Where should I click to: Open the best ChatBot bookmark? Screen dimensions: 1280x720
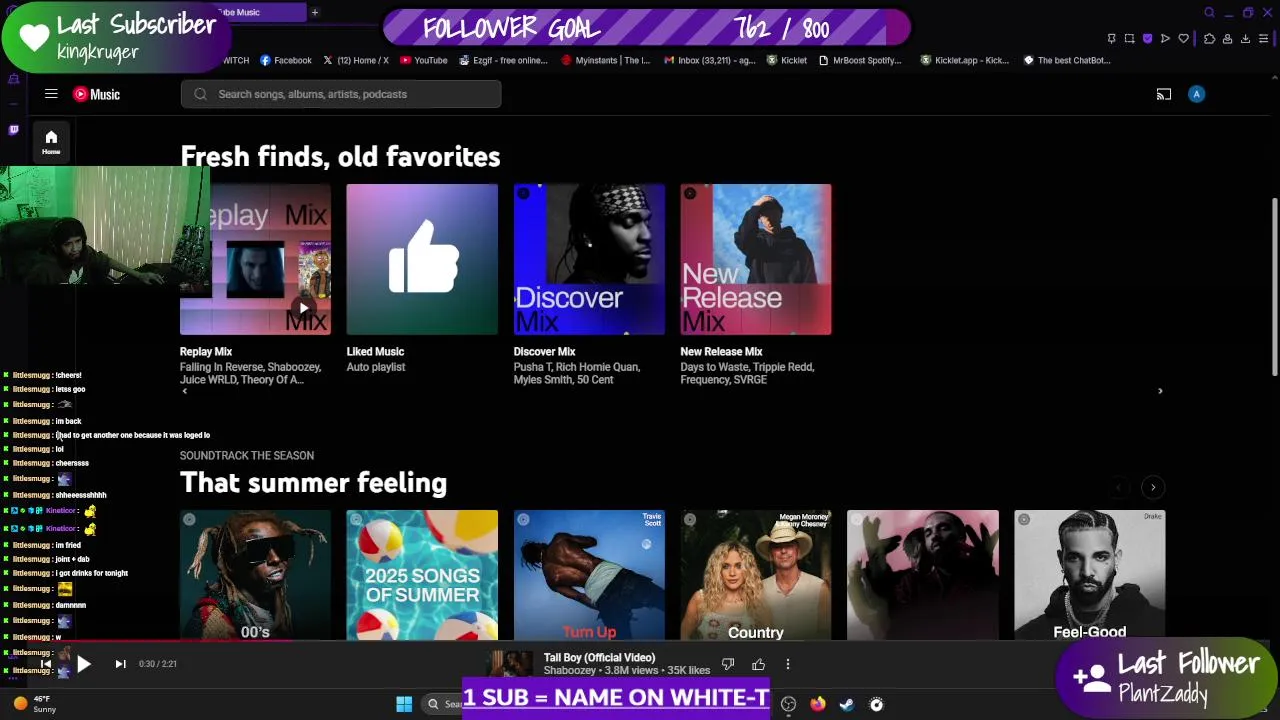(x=1067, y=60)
